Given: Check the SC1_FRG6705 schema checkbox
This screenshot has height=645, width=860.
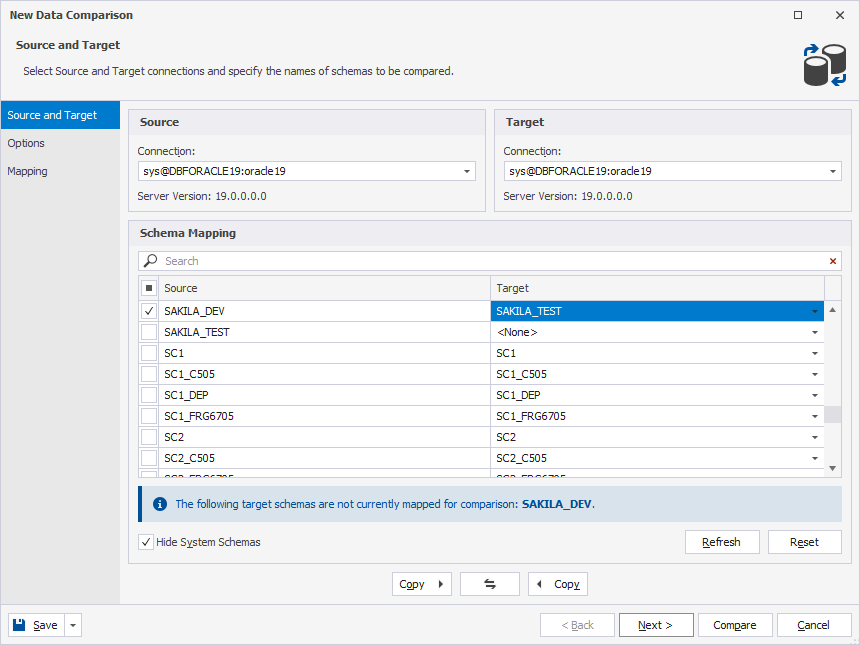Looking at the screenshot, I should [149, 416].
